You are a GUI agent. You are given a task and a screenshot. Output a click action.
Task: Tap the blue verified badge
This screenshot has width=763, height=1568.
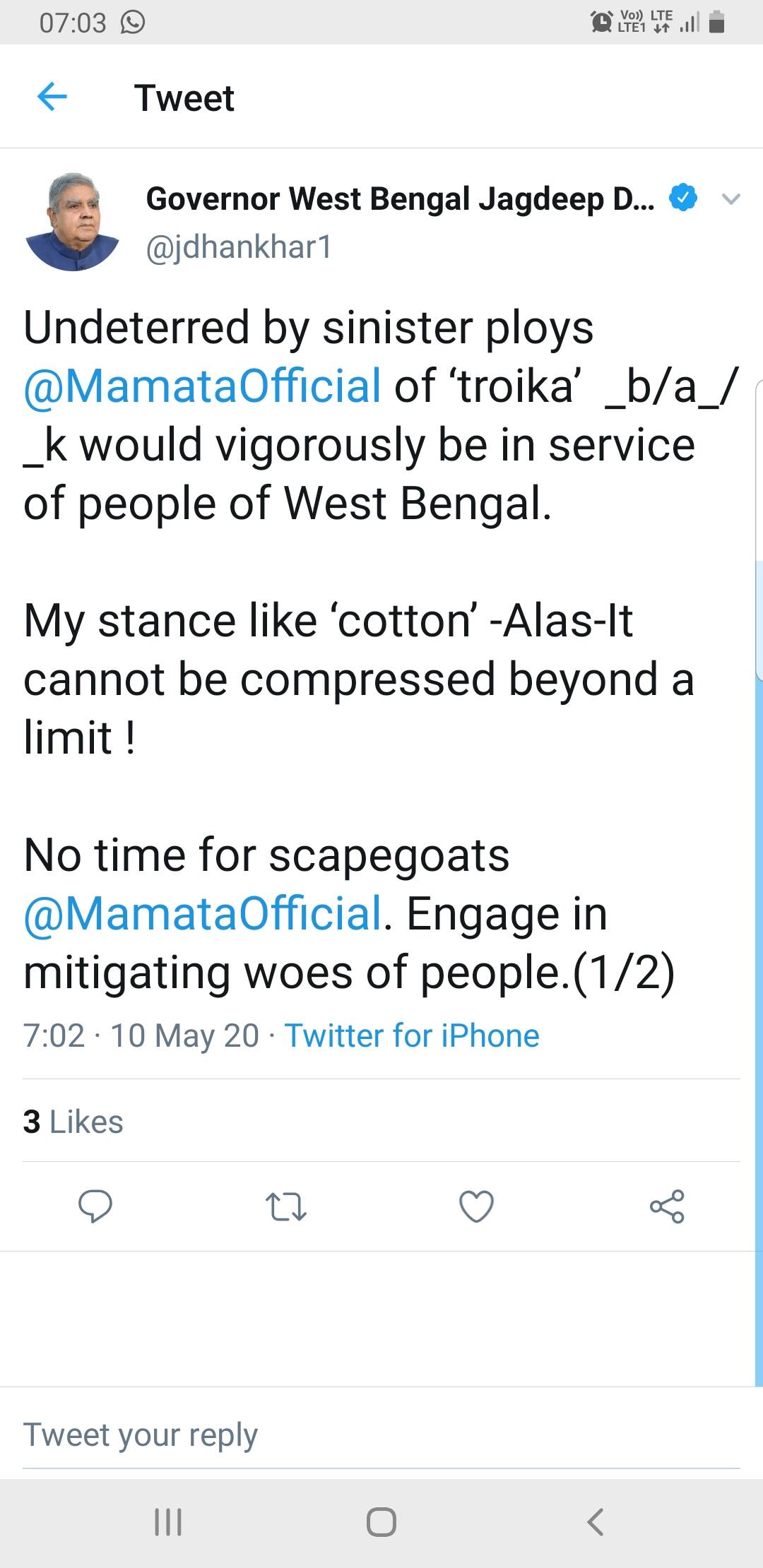[682, 198]
